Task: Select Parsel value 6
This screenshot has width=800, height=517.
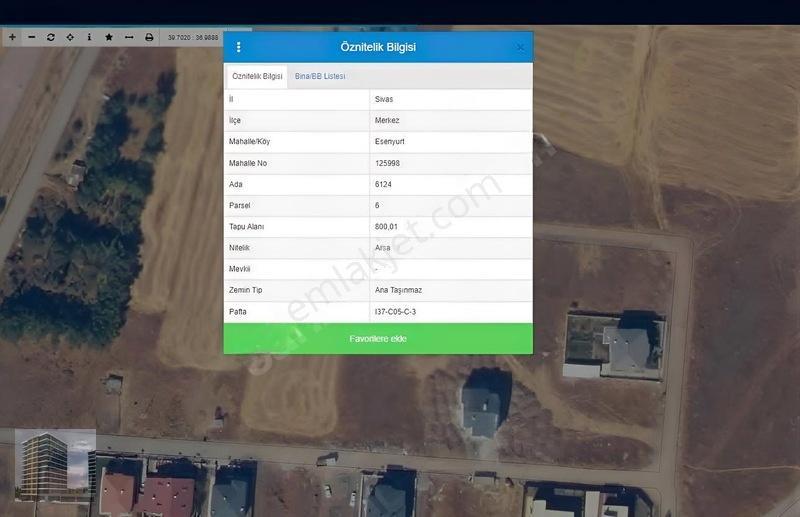Action: click(377, 205)
